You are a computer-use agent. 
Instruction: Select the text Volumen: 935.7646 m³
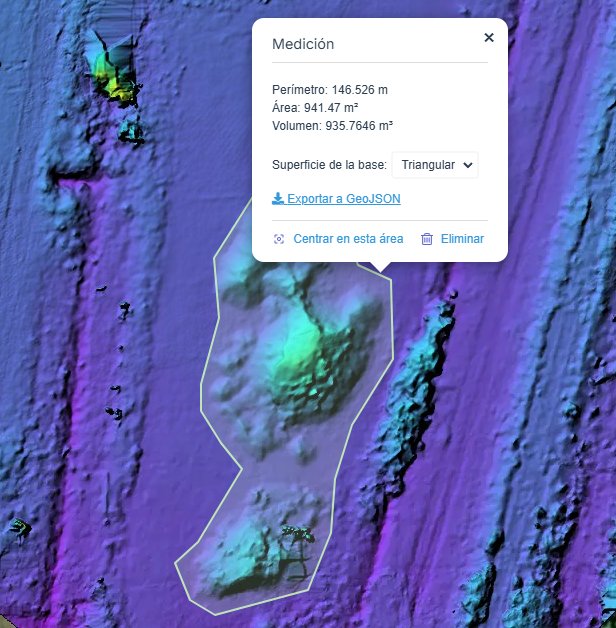332,126
